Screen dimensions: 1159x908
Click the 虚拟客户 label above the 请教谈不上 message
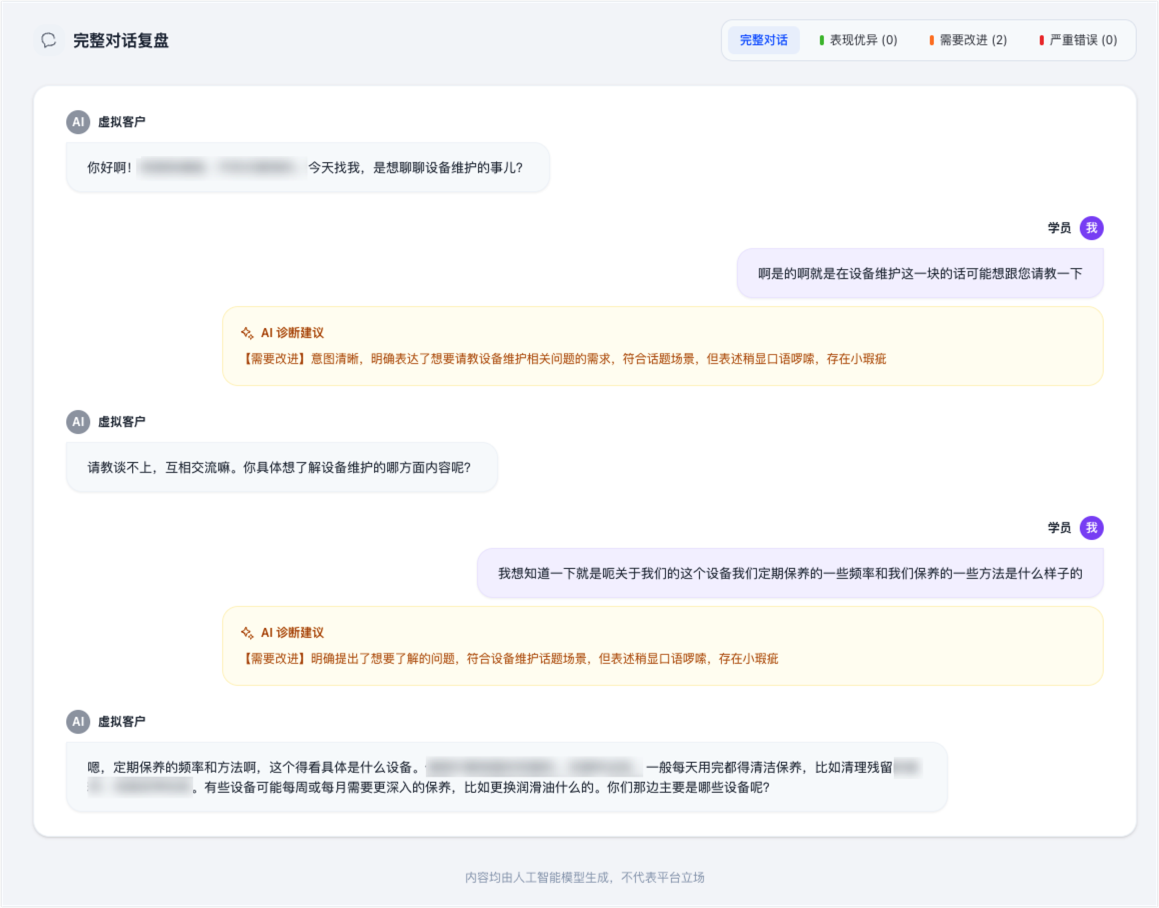(x=122, y=421)
